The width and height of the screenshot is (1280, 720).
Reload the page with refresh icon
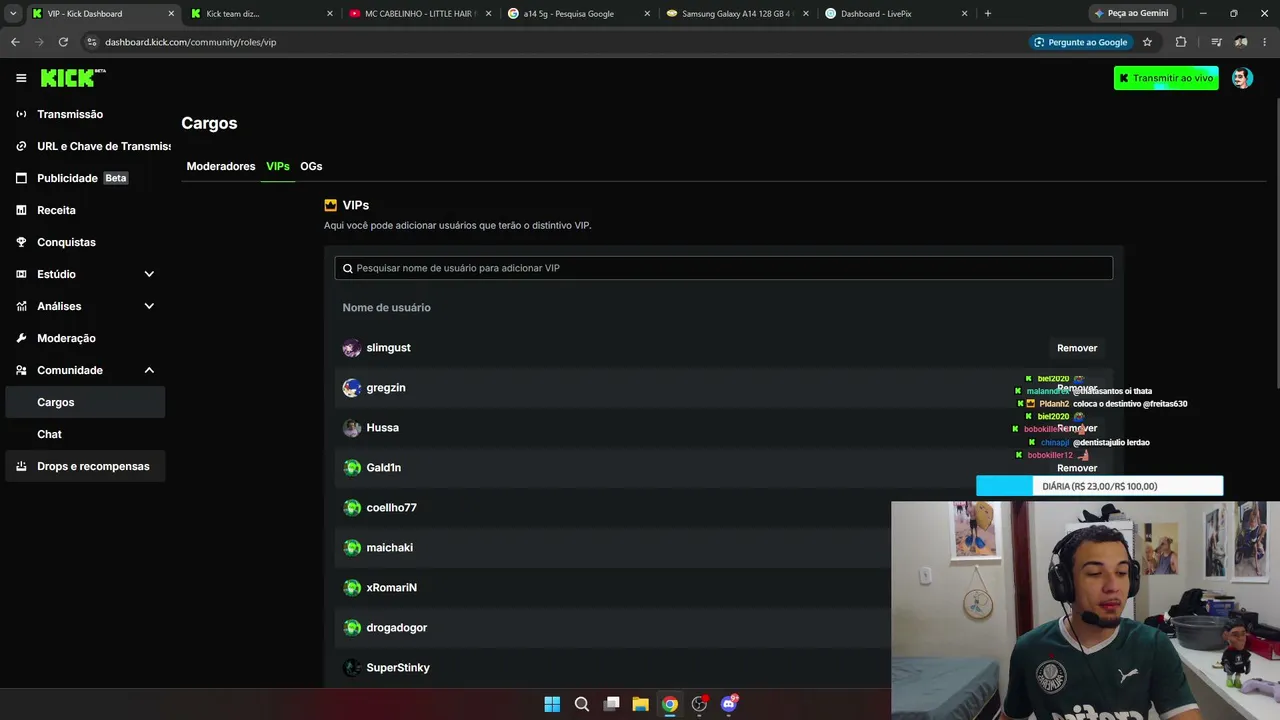pyautogui.click(x=63, y=42)
